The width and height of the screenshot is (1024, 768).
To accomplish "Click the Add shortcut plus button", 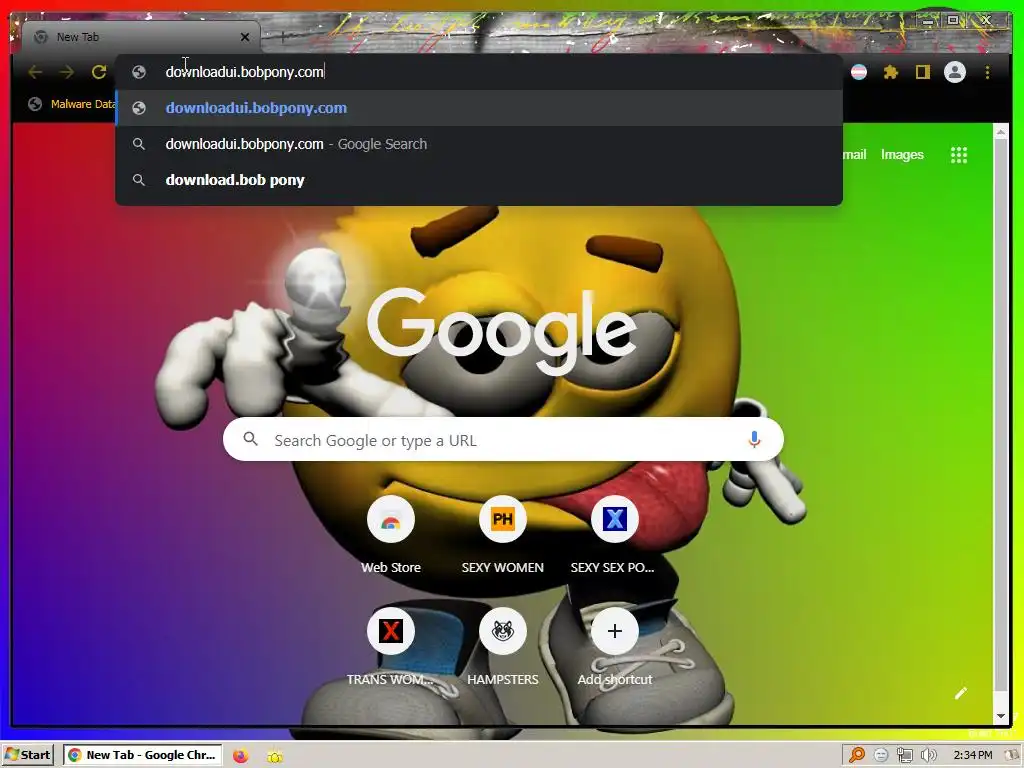I will [615, 632].
